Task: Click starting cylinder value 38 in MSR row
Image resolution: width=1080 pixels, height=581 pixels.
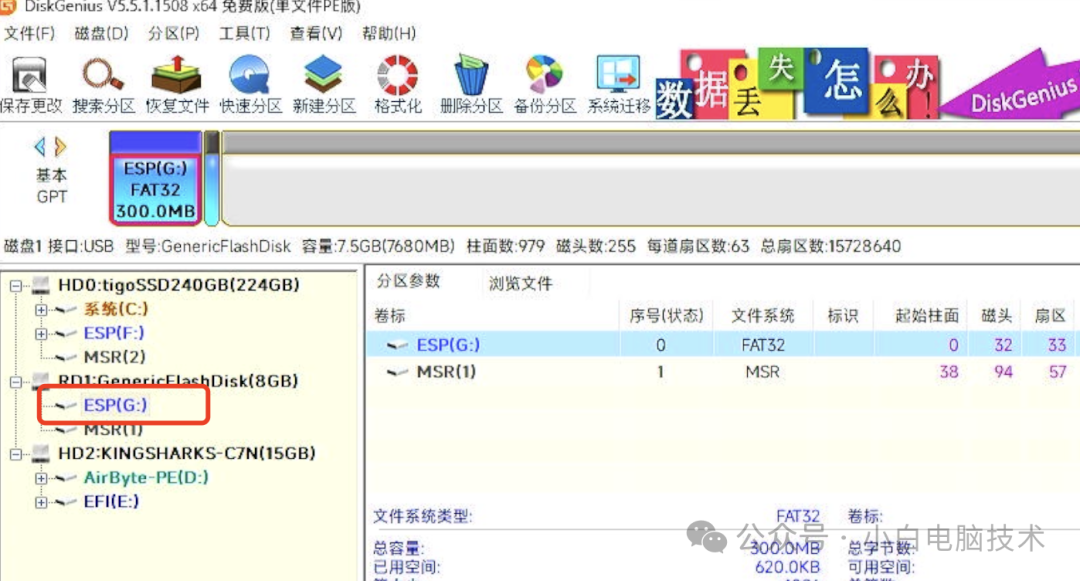Action: tap(949, 372)
